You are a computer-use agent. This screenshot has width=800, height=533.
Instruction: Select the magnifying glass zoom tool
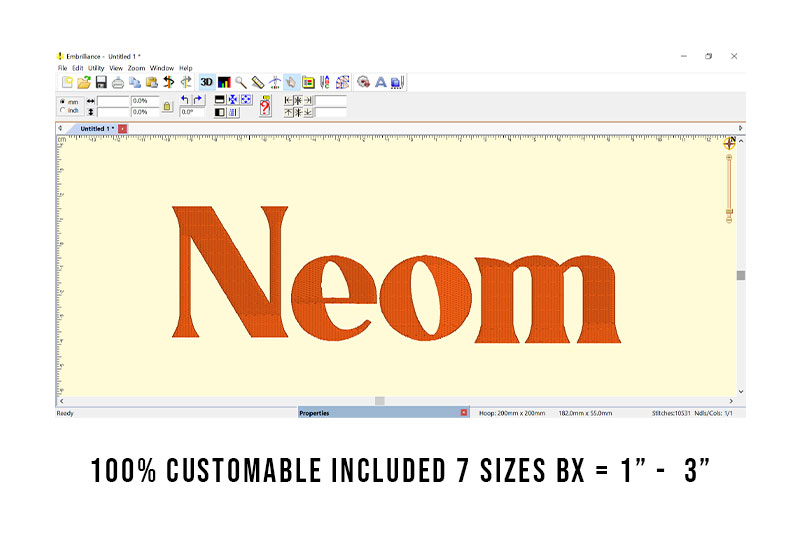pos(241,82)
